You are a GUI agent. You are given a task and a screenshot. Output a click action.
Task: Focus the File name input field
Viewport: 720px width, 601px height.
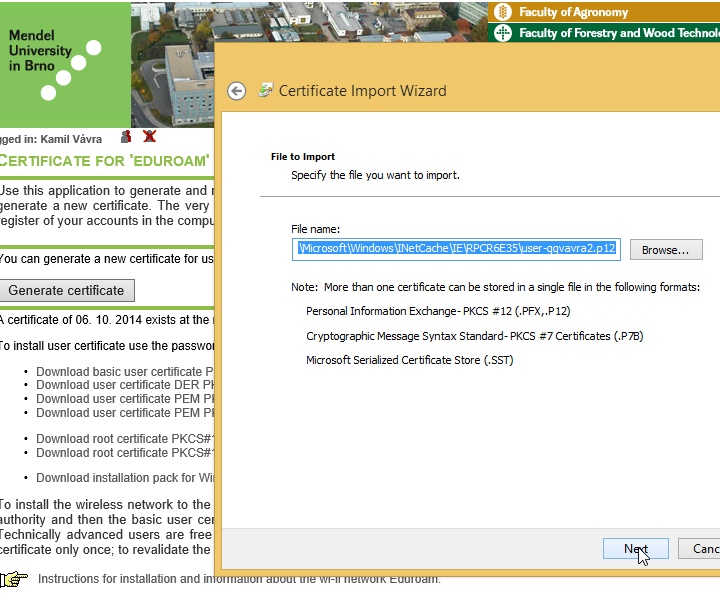456,249
